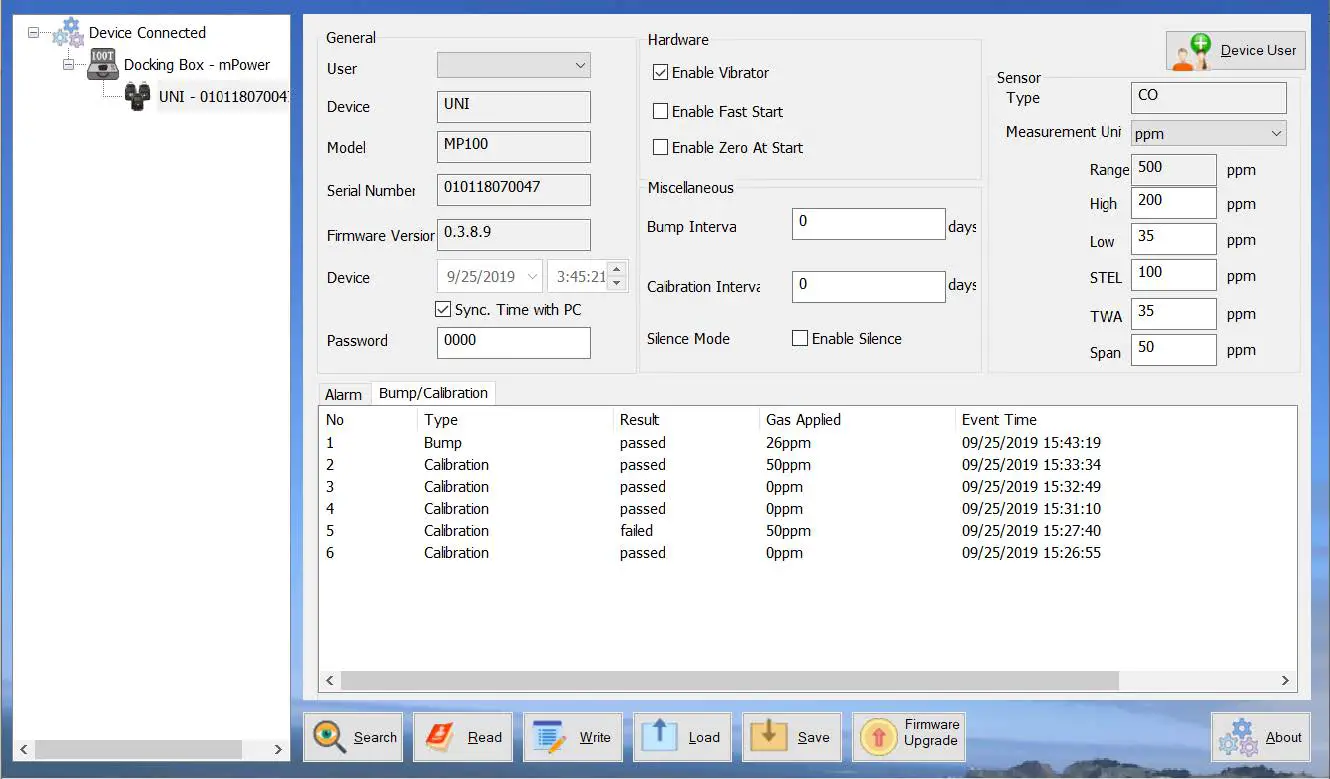Enable the Fast Start checkbox
1330x779 pixels.
[660, 111]
